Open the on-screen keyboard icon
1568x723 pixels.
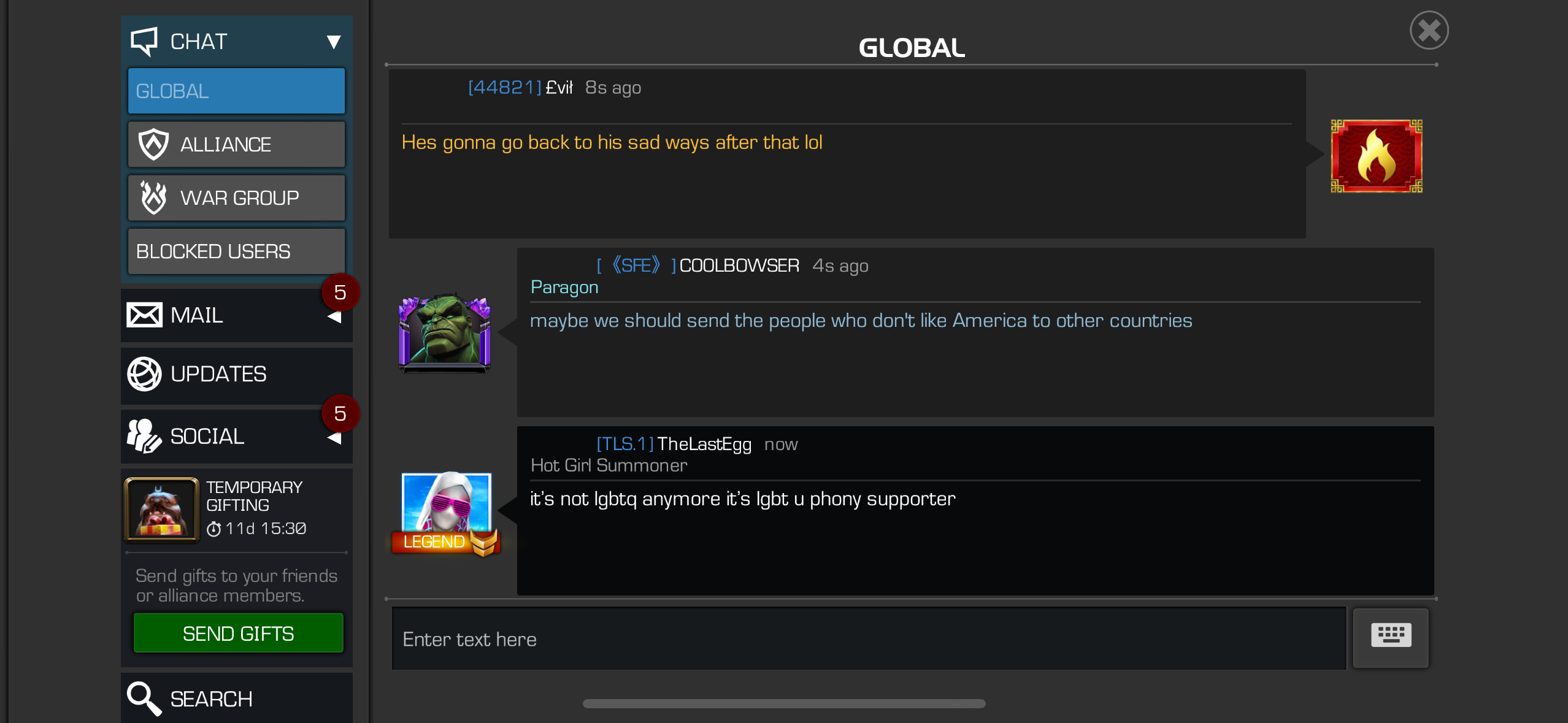point(1391,637)
